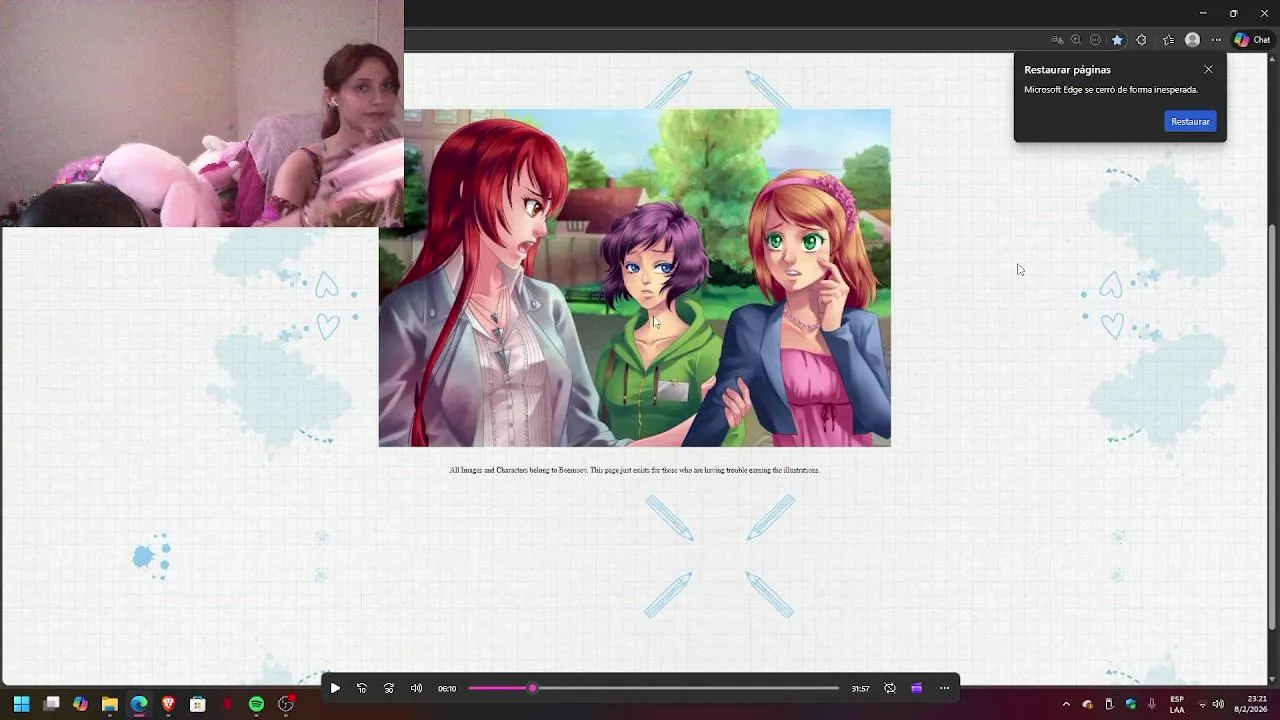Open the red app icon on the taskbar
The image size is (1280, 720).
(x=227, y=704)
